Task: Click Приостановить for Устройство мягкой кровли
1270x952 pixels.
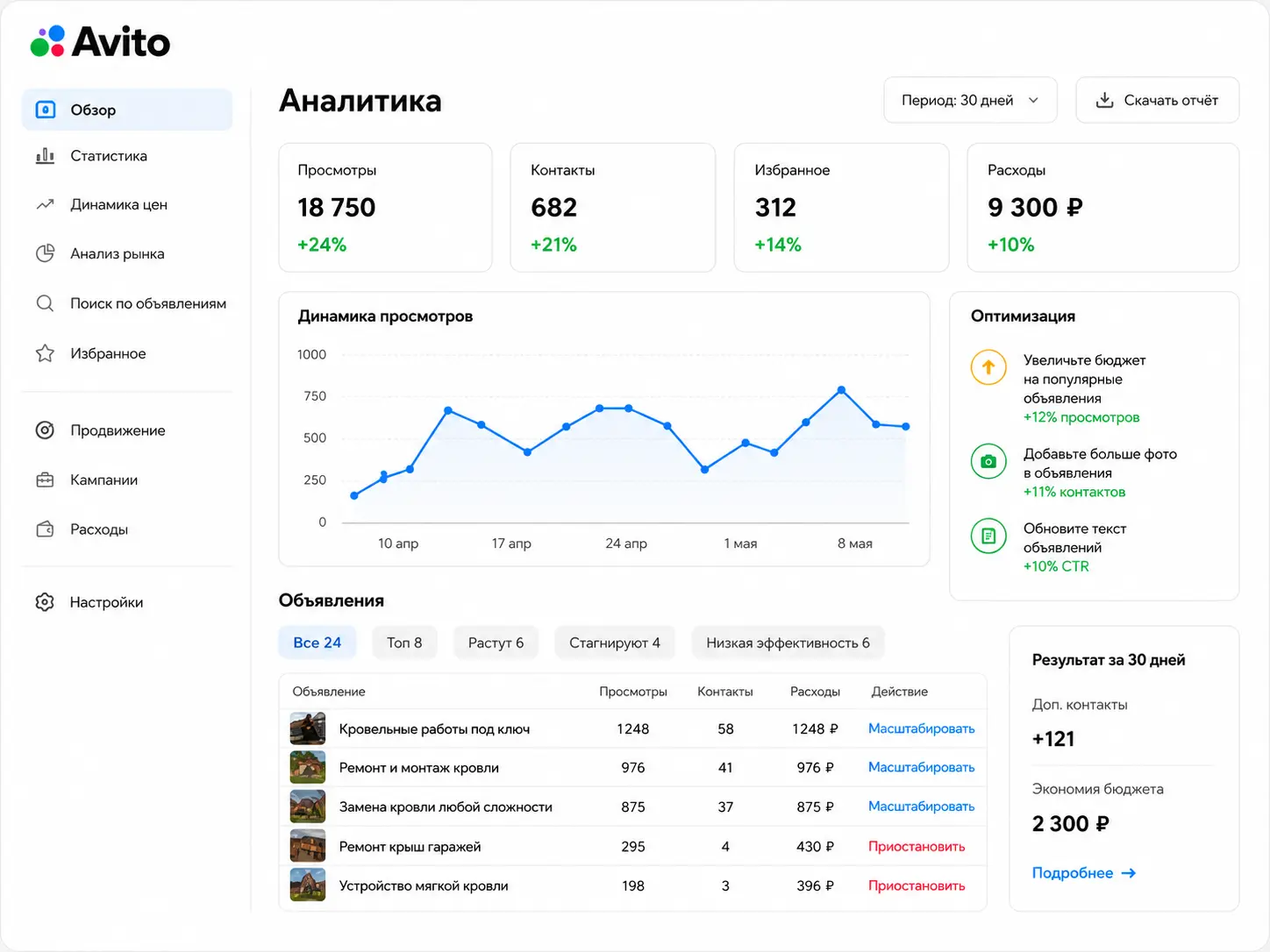Action: (x=917, y=885)
